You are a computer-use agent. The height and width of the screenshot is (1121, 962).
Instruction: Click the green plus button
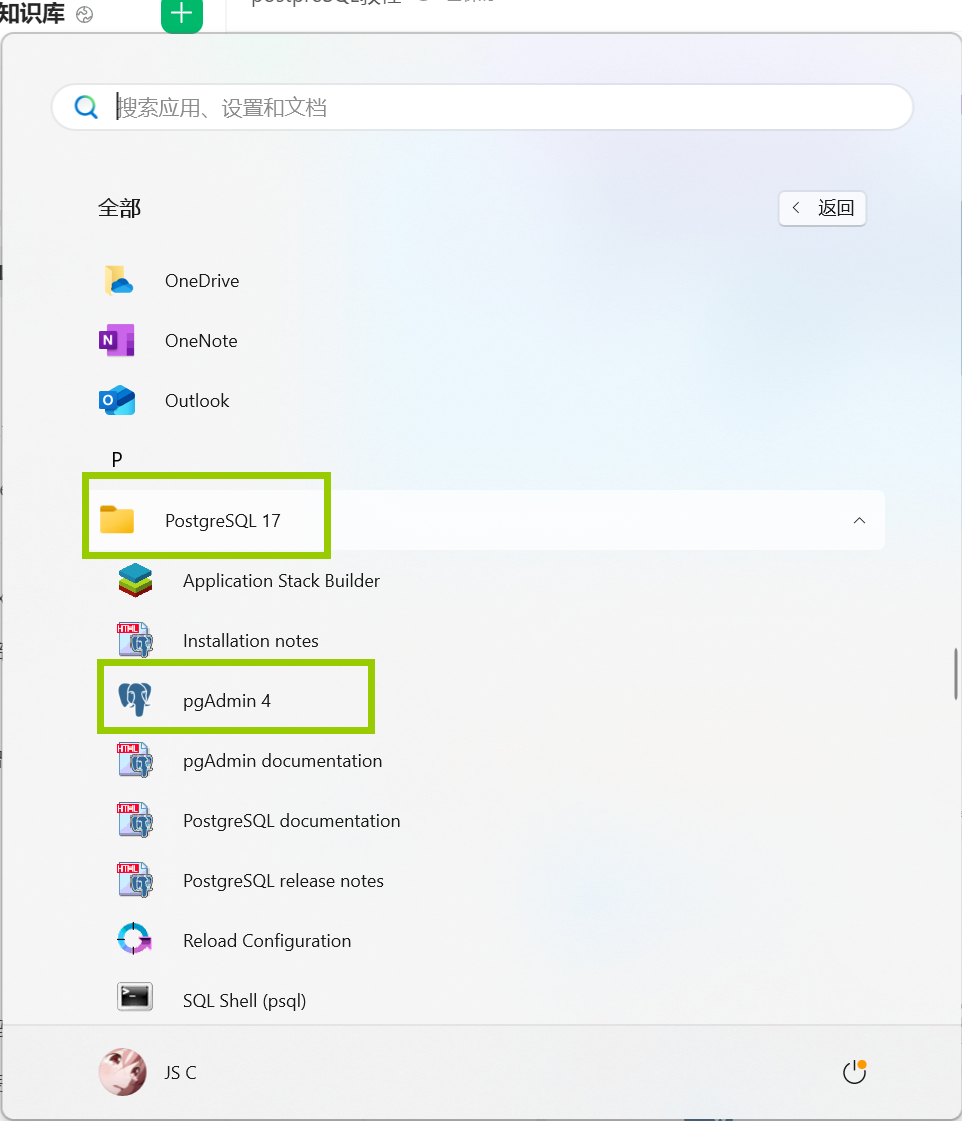[x=182, y=14]
